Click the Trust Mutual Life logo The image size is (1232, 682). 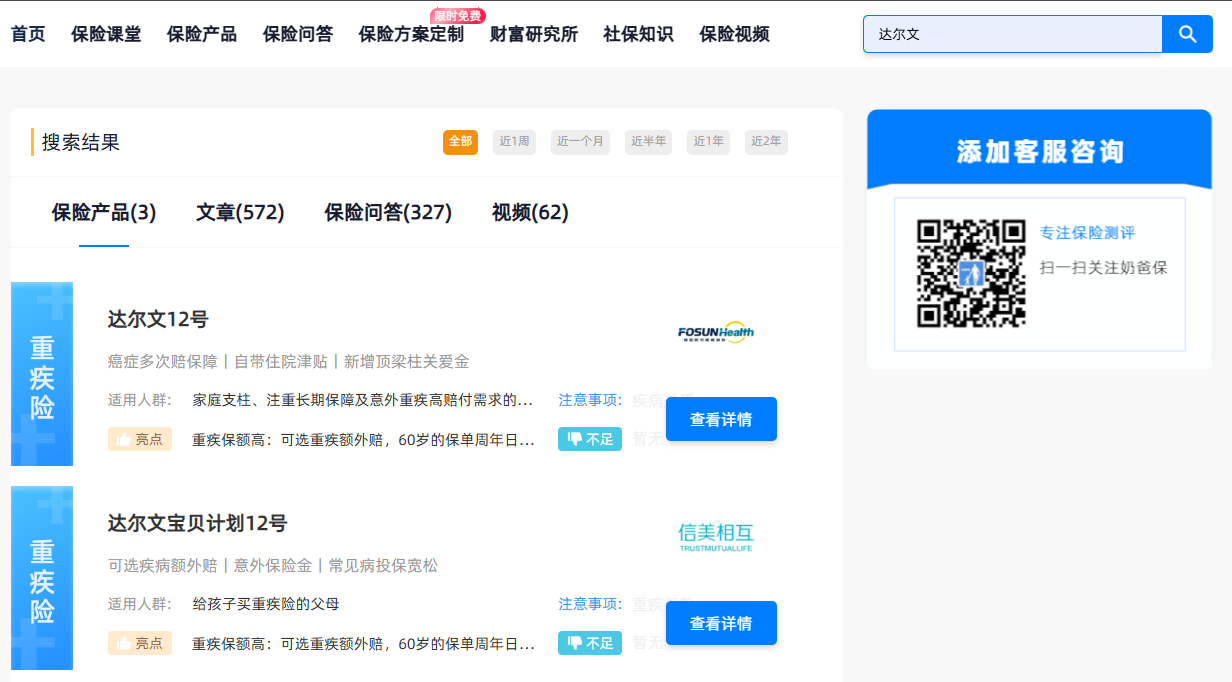click(715, 537)
